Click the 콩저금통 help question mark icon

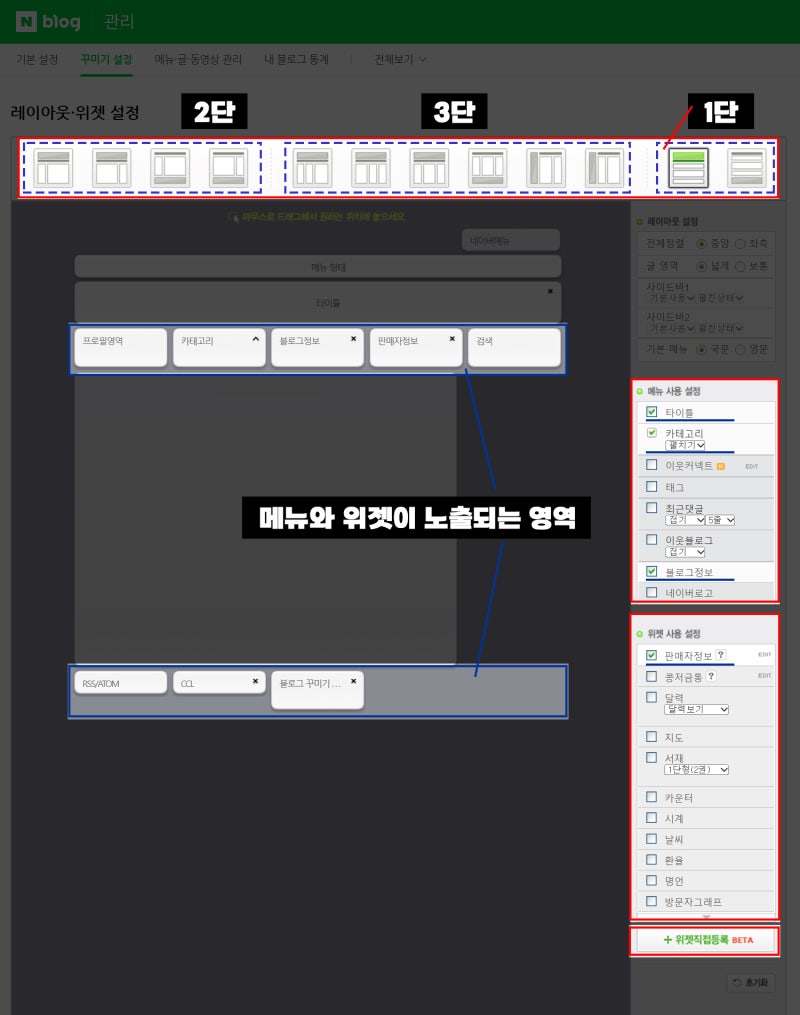tap(711, 676)
